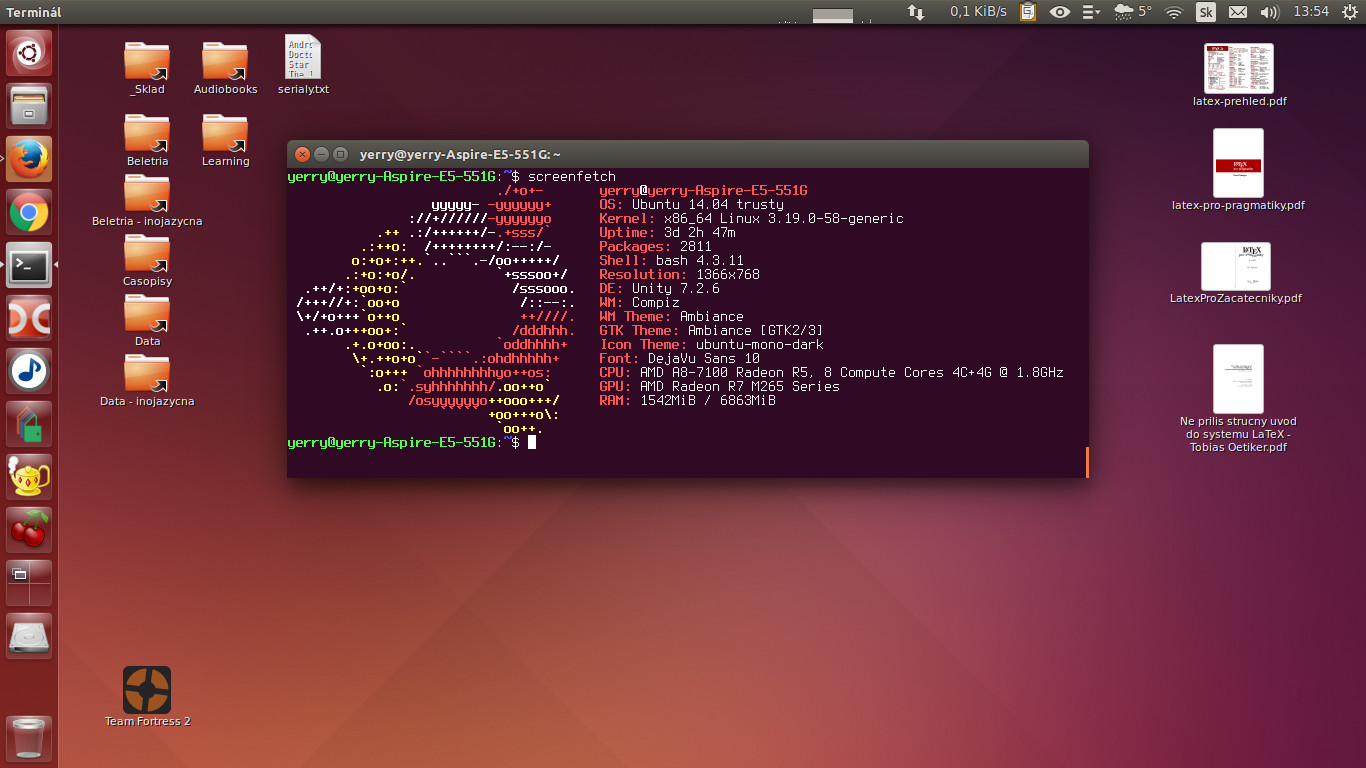Open LatexProZacatecniky.pdf file

coord(1236,273)
